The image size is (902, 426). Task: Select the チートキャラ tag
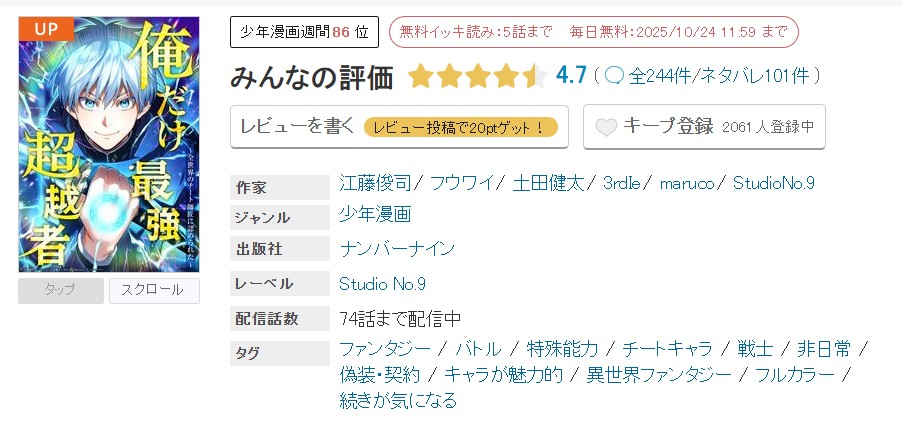click(667, 349)
